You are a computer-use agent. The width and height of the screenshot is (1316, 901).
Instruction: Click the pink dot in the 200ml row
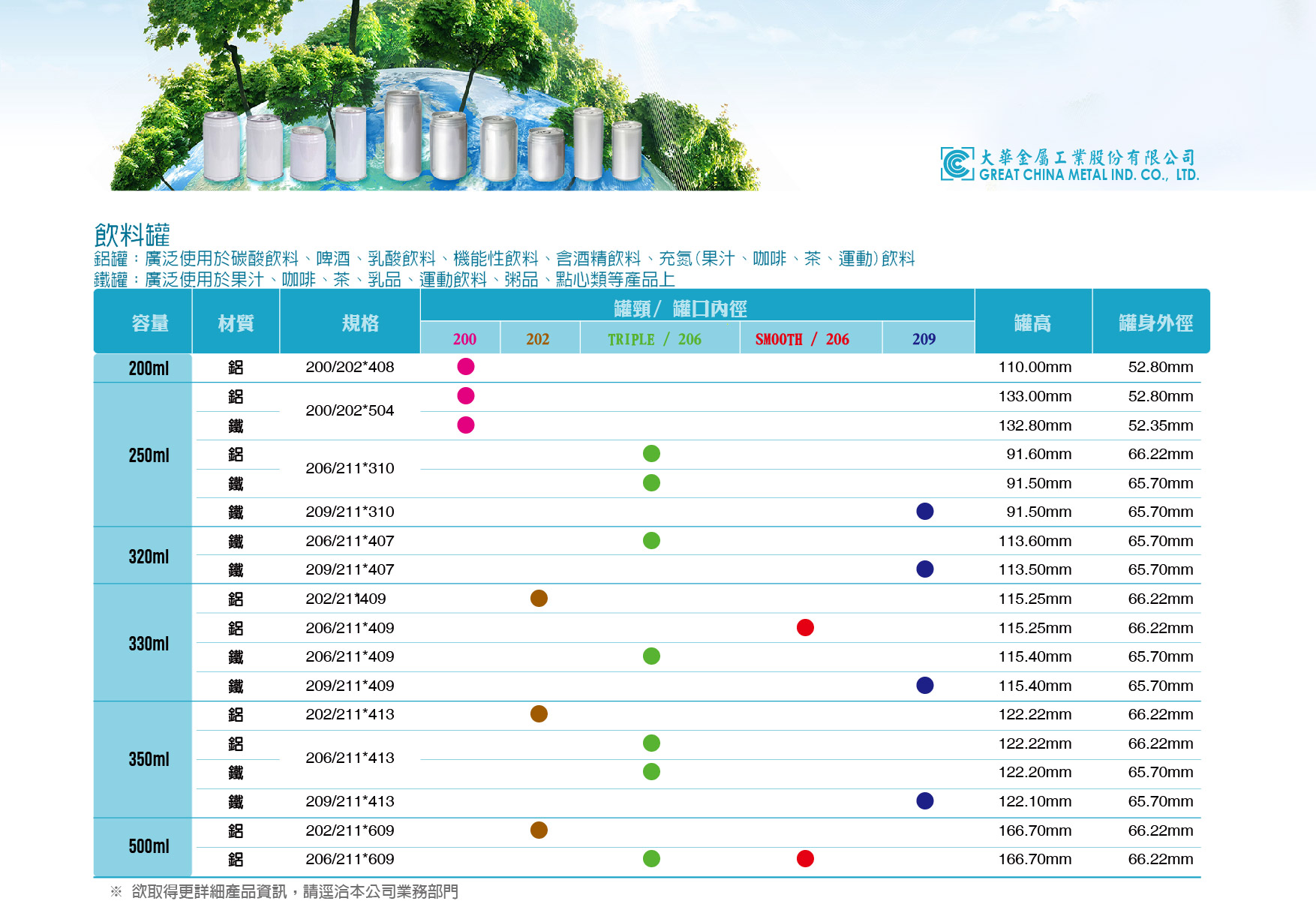coord(465,367)
